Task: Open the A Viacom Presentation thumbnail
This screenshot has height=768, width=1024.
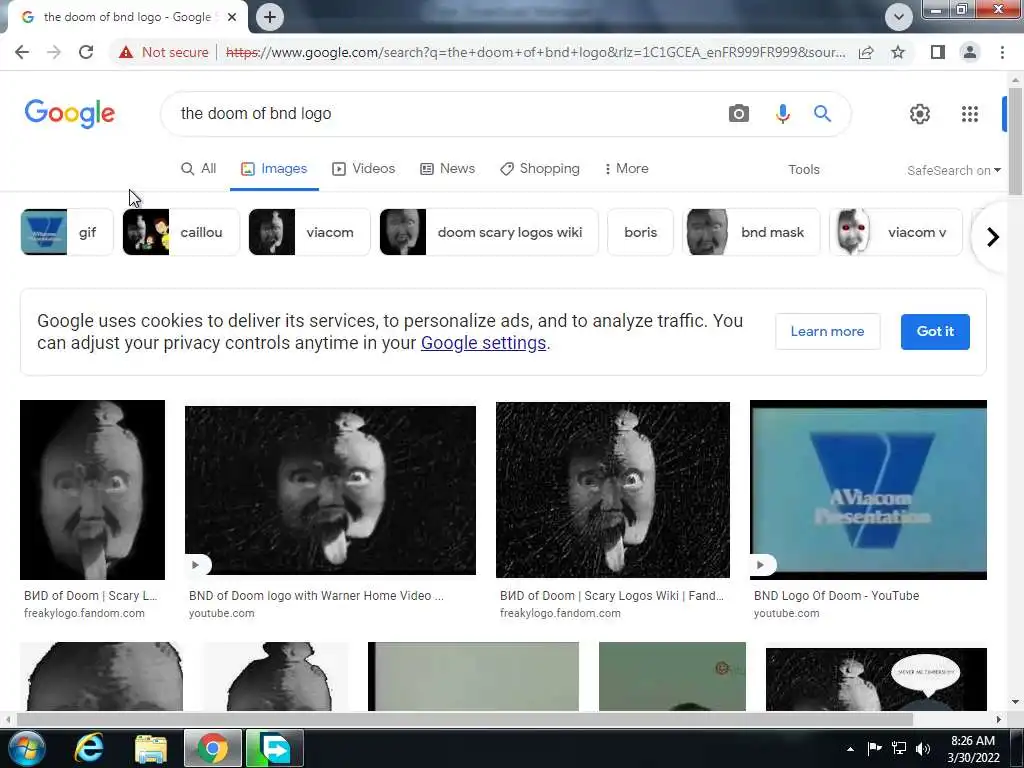Action: coord(868,490)
